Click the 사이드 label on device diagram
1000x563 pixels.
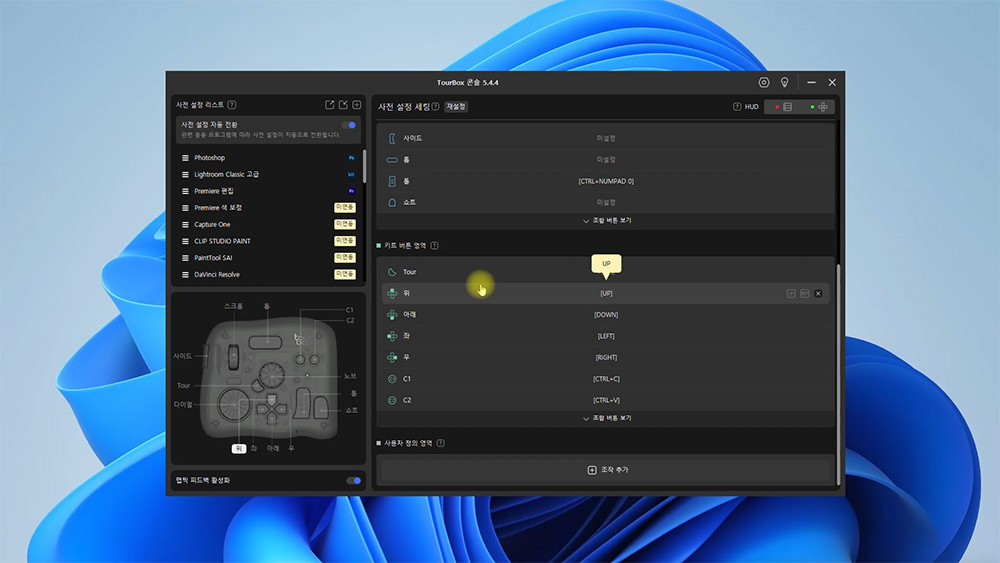[x=182, y=356]
